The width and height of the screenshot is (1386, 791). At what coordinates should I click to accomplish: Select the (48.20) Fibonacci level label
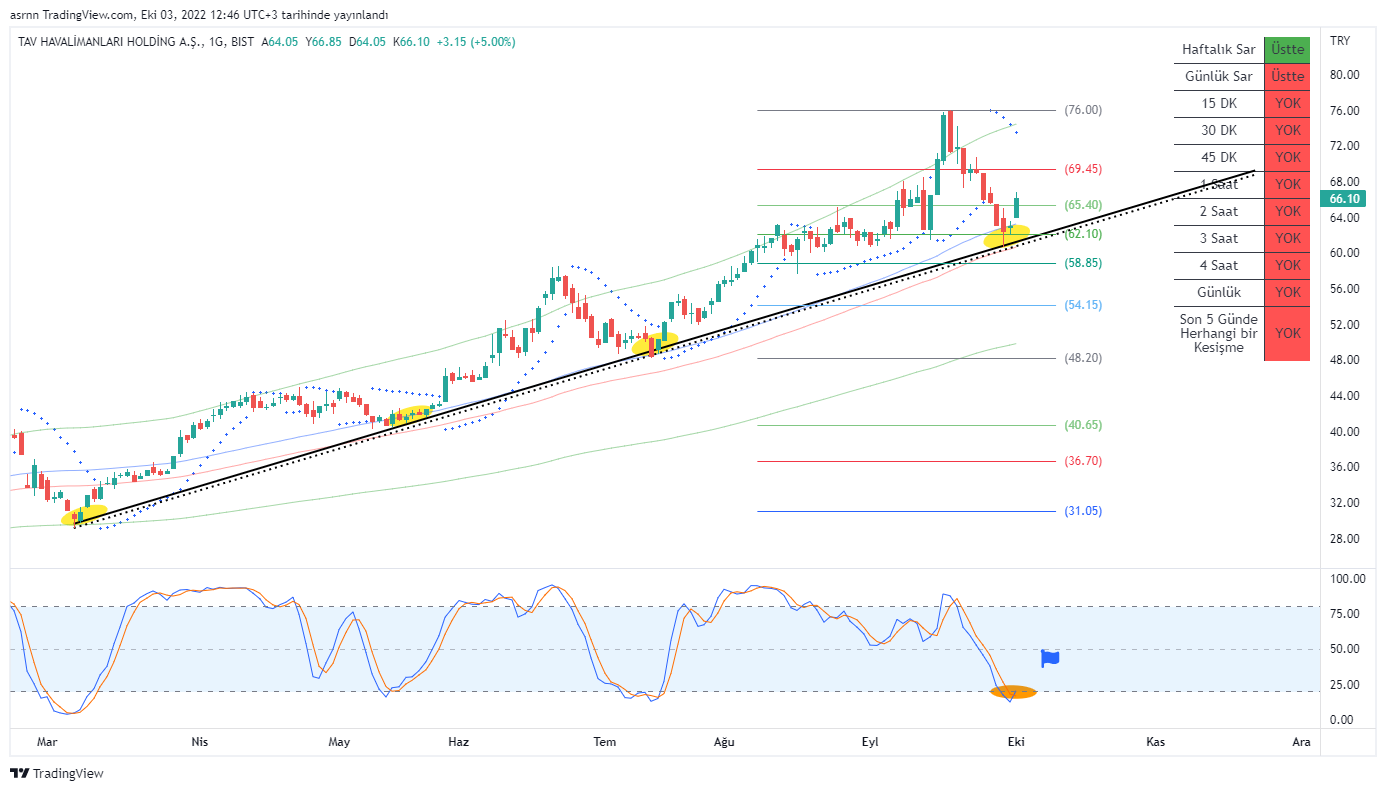(x=1083, y=358)
